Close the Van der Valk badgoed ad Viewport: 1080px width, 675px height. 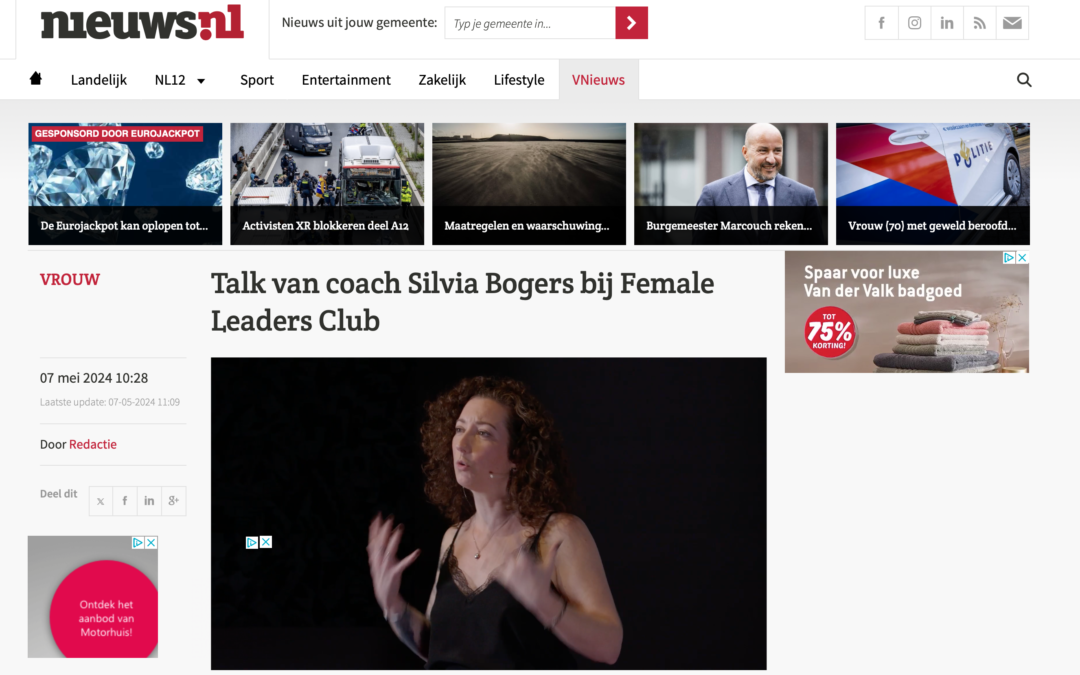(1022, 257)
